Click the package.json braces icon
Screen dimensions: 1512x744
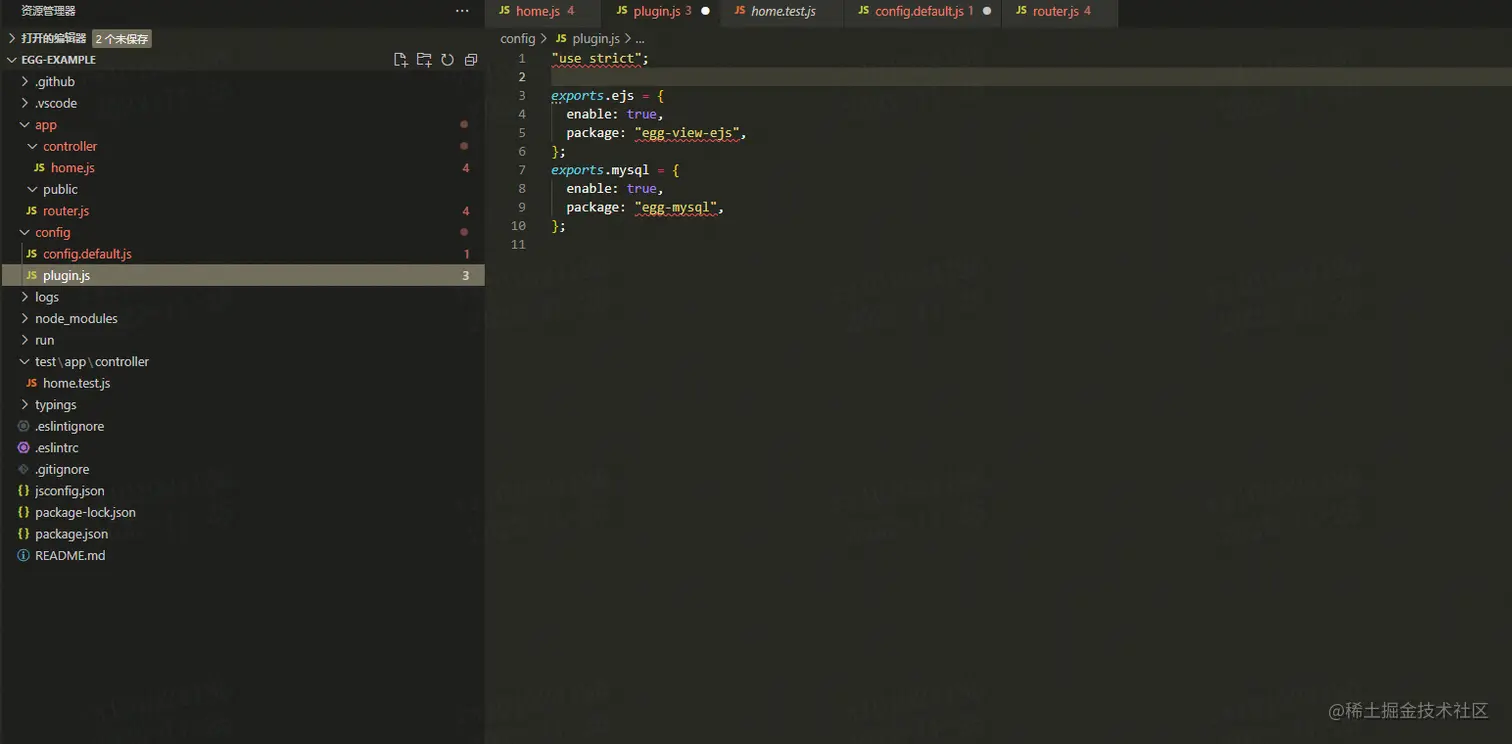point(24,534)
